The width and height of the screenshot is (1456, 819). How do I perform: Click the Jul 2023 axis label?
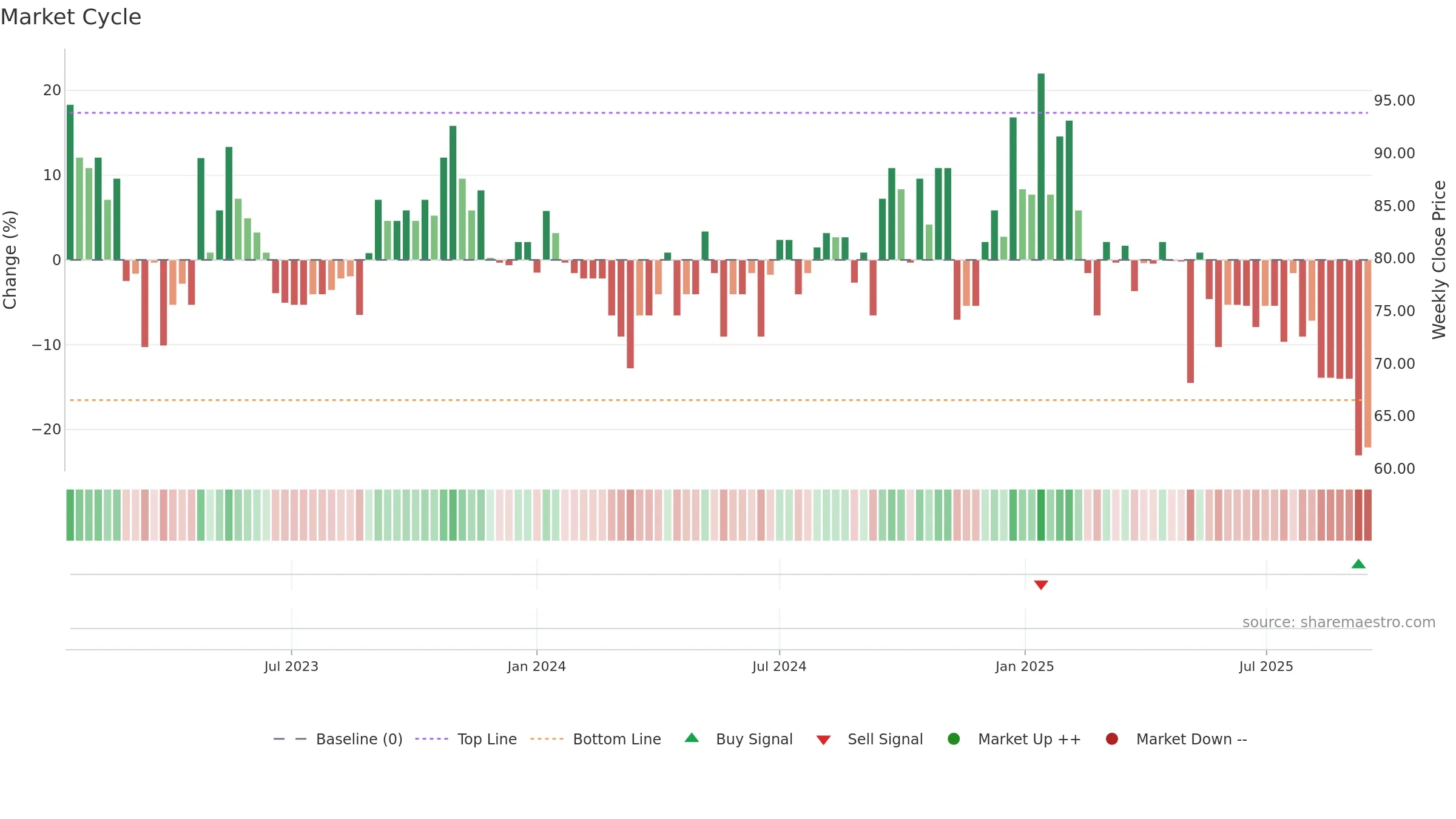(x=291, y=666)
